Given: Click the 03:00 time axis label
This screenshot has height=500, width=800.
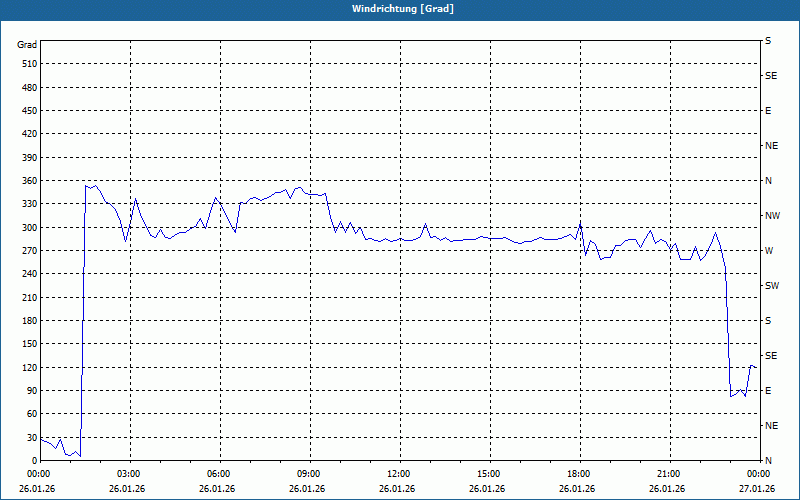Looking at the screenshot, I should [129, 473].
